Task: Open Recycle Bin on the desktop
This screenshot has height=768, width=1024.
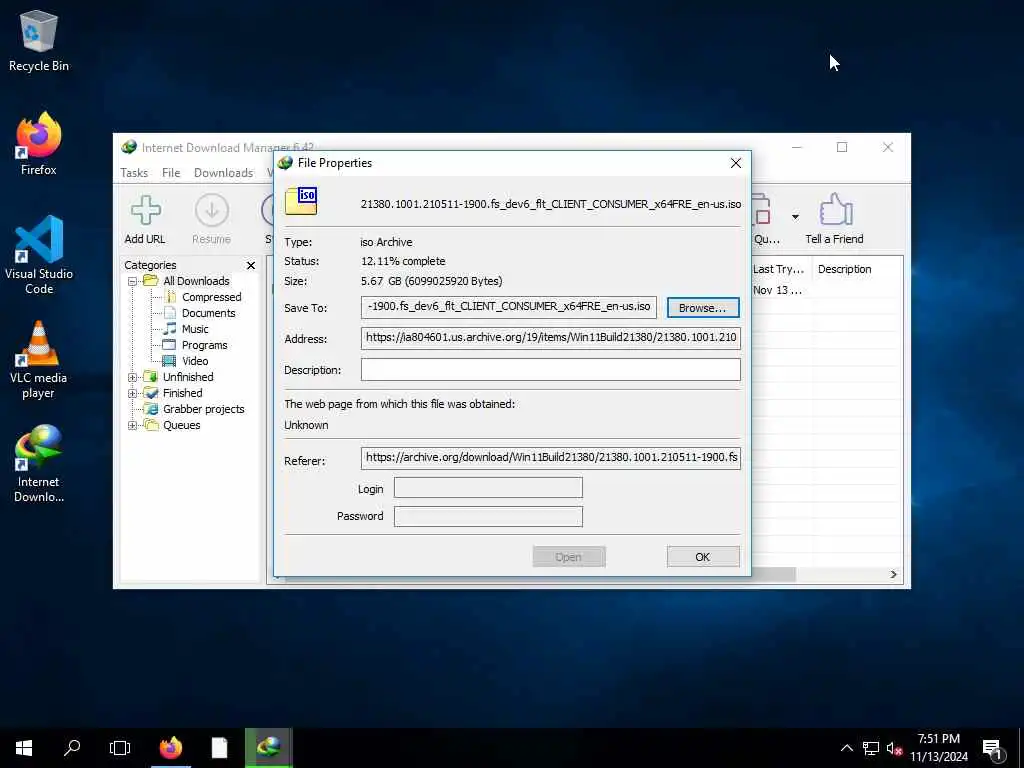Action: 39,40
